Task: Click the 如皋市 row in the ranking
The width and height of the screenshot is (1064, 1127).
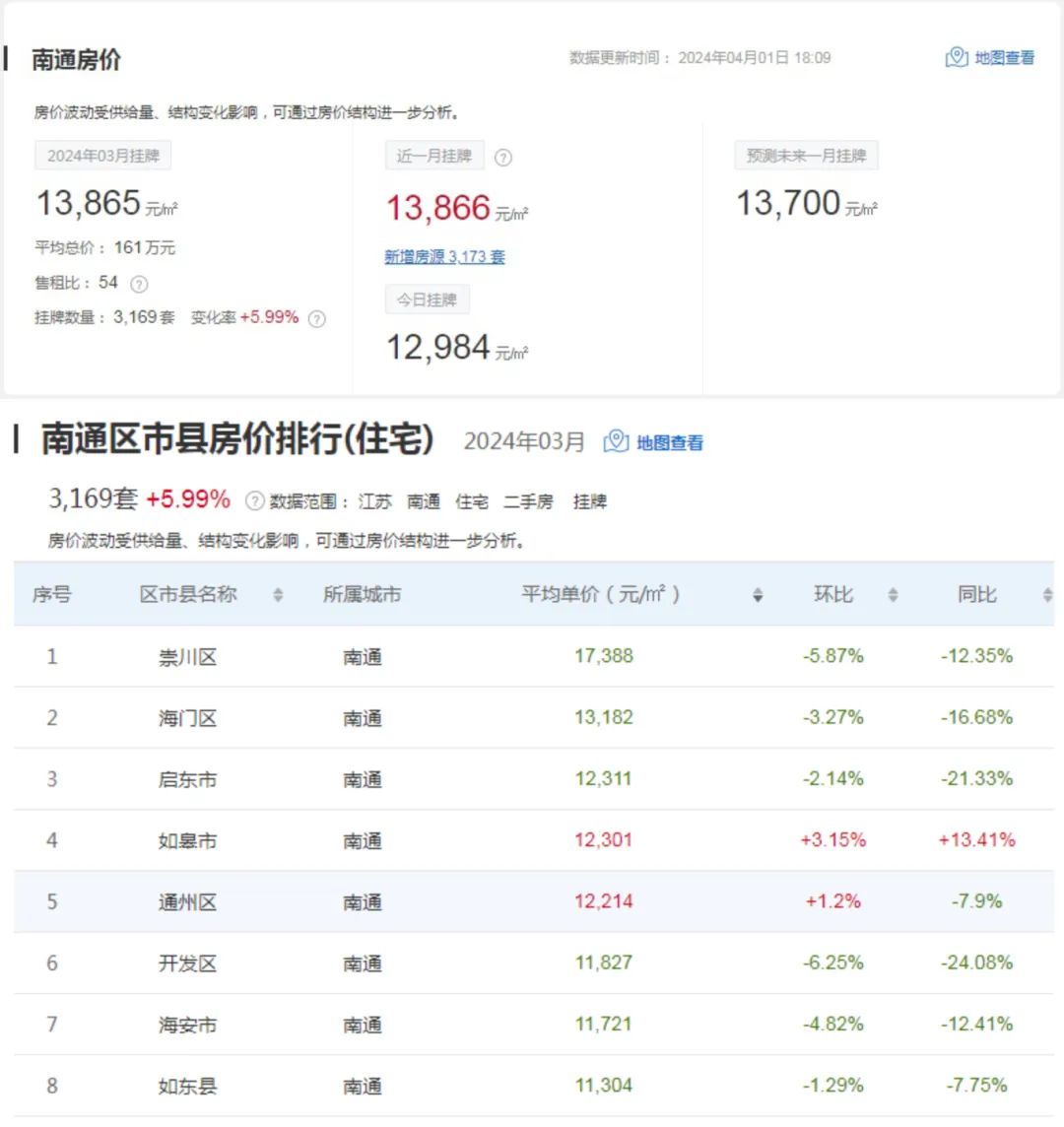Action: [x=532, y=840]
